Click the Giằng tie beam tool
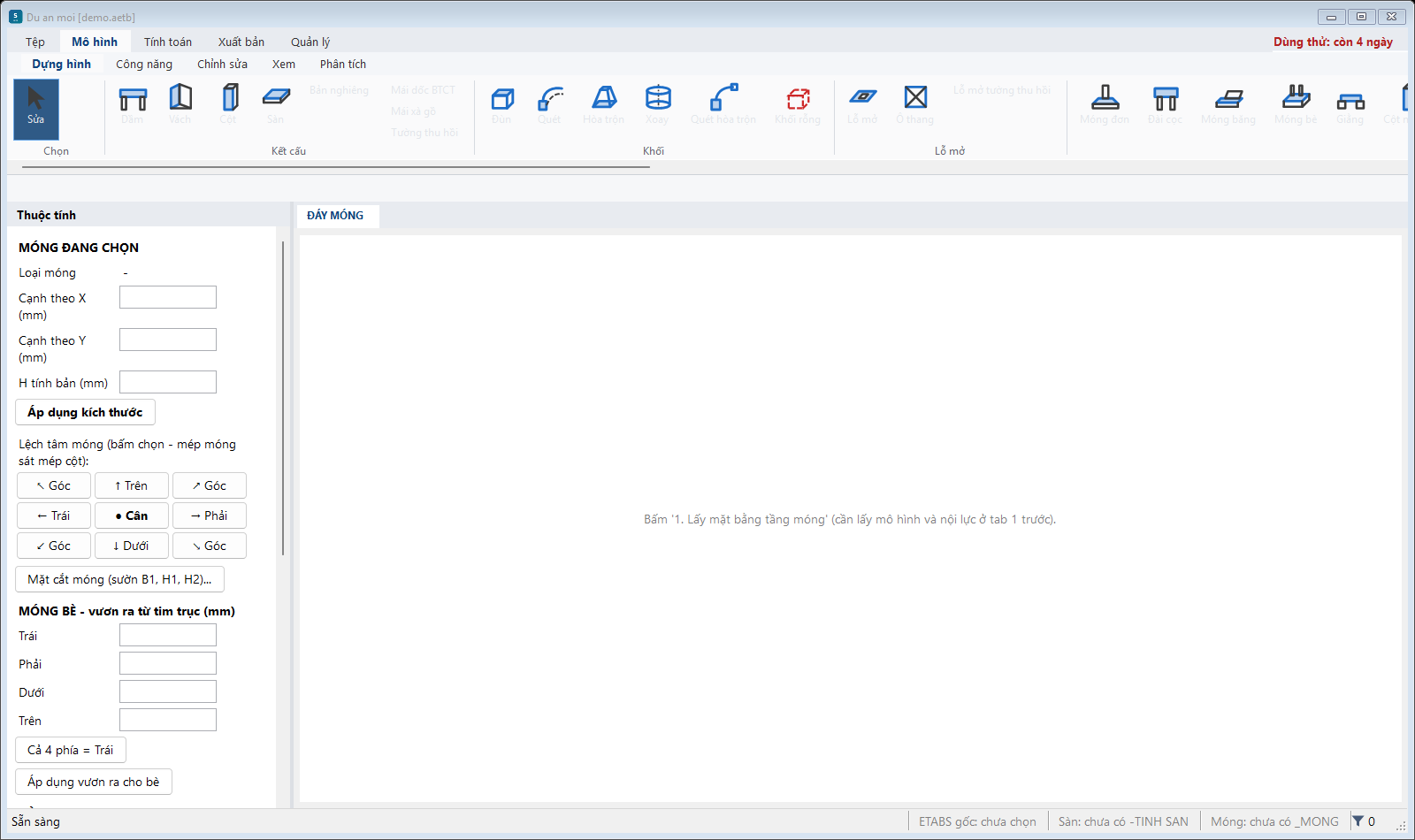 click(1350, 105)
